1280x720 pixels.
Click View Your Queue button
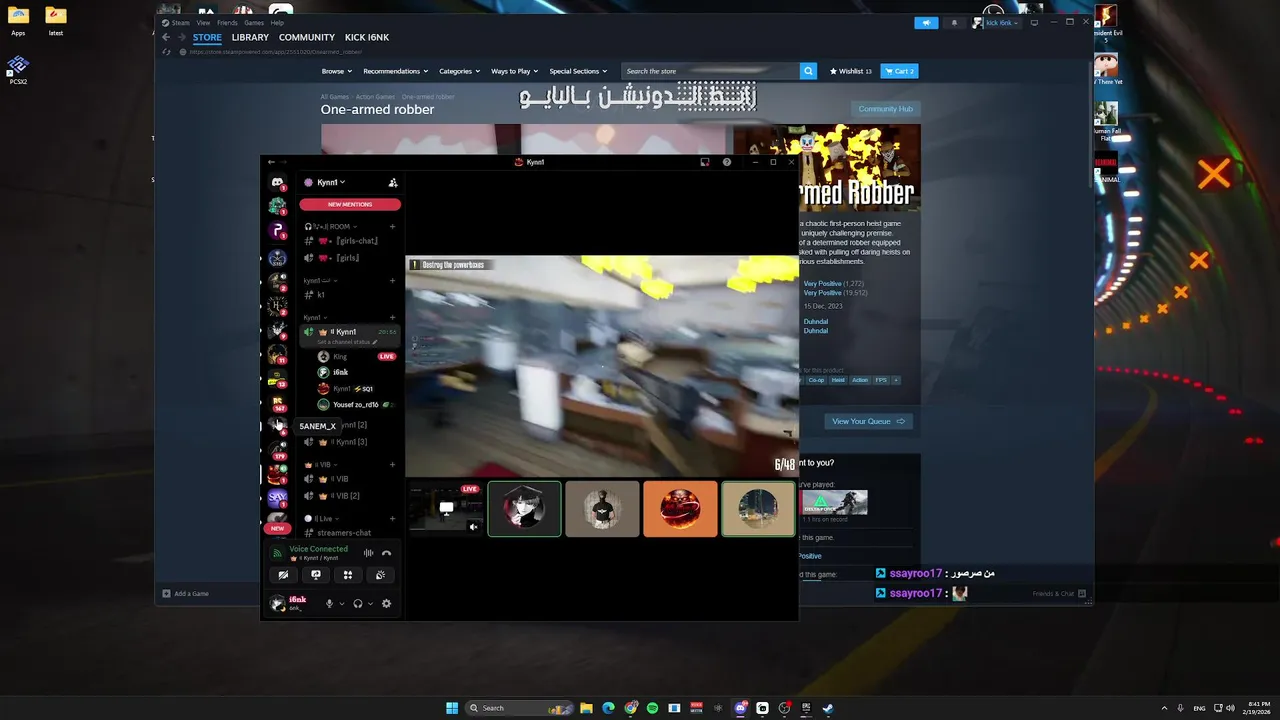coord(868,421)
